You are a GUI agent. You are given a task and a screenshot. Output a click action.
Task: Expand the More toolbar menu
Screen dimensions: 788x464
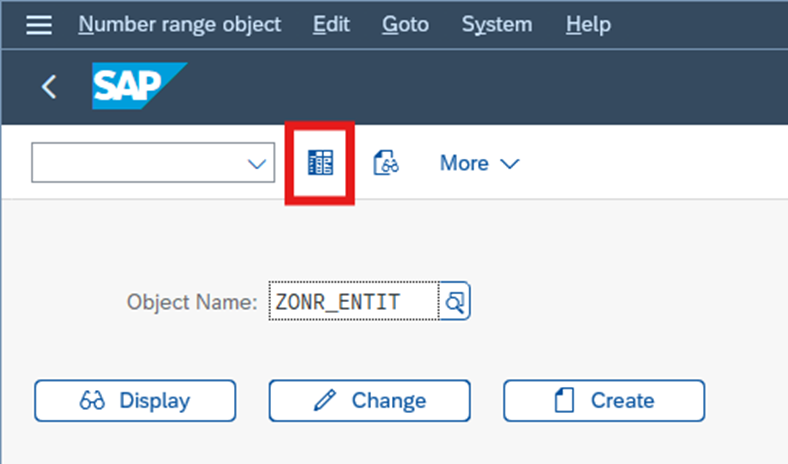point(479,163)
